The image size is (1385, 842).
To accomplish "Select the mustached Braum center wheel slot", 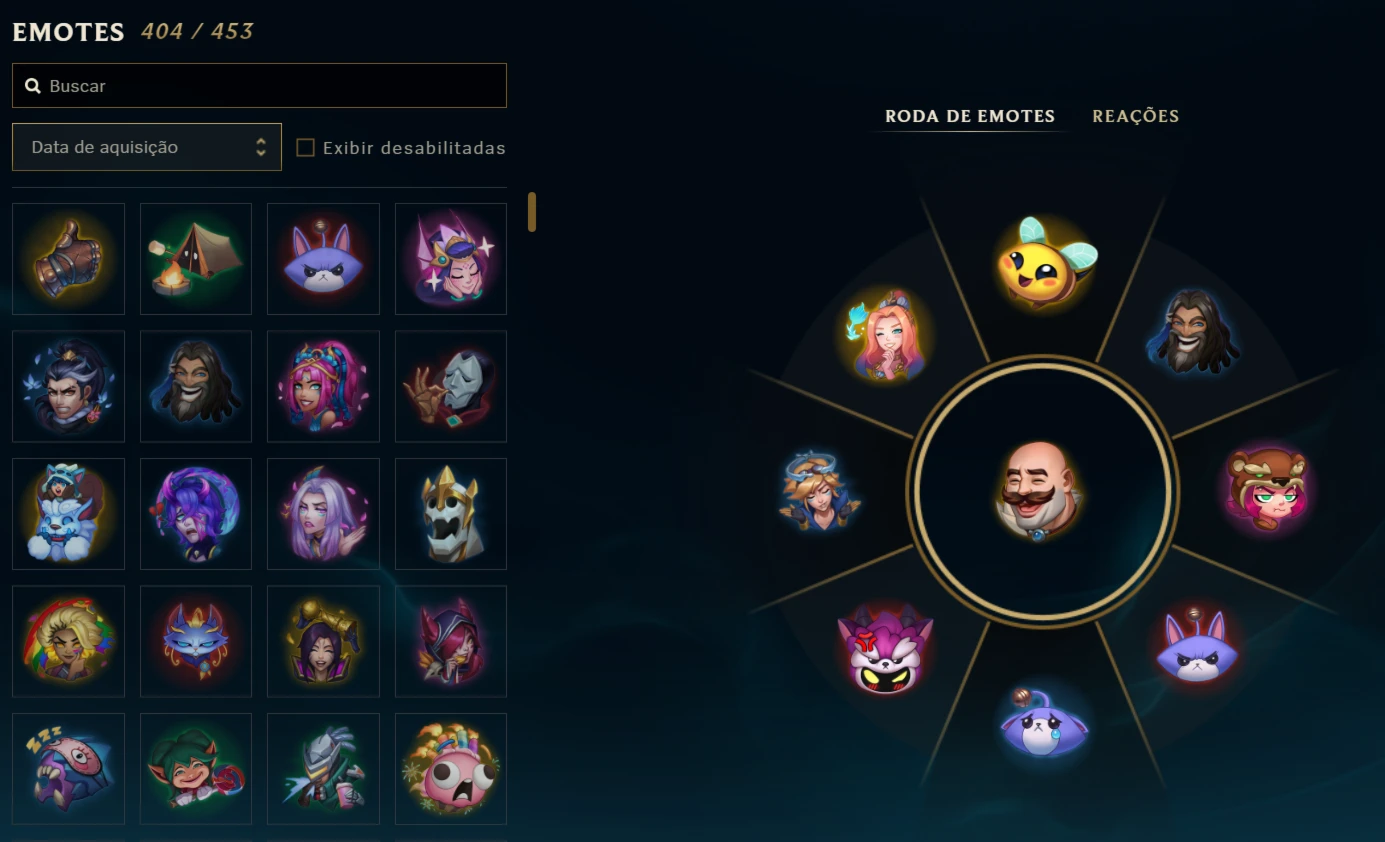I will click(1042, 490).
